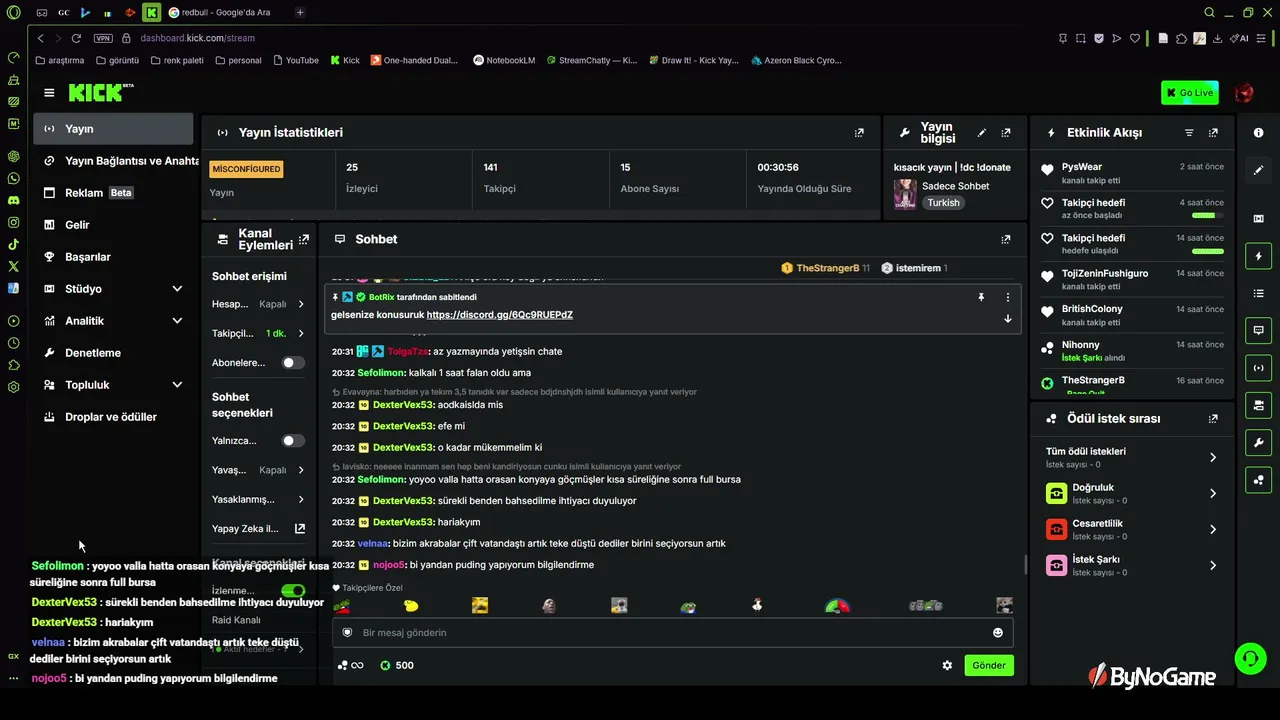Click the VPN badge in address bar
Screen dimensions: 1280x720
(103, 38)
